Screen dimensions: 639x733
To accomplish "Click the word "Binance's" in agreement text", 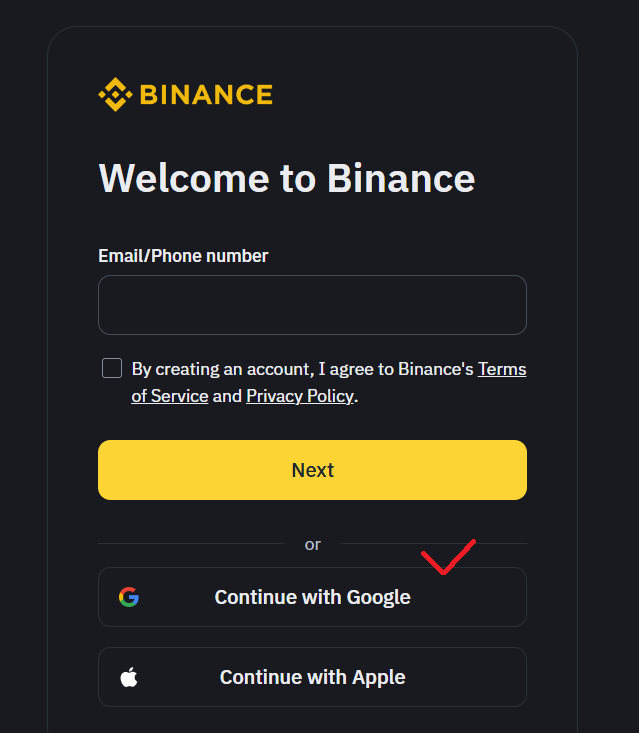I will [435, 369].
